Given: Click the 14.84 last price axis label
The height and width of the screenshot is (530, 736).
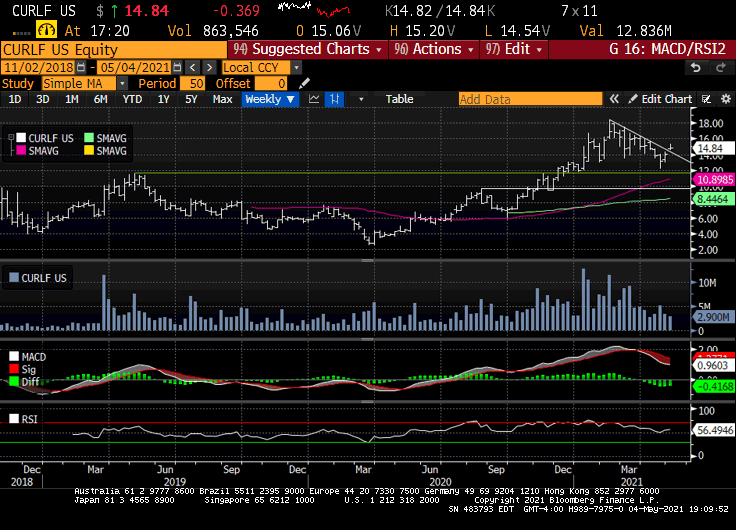Looking at the screenshot, I should click(x=713, y=148).
